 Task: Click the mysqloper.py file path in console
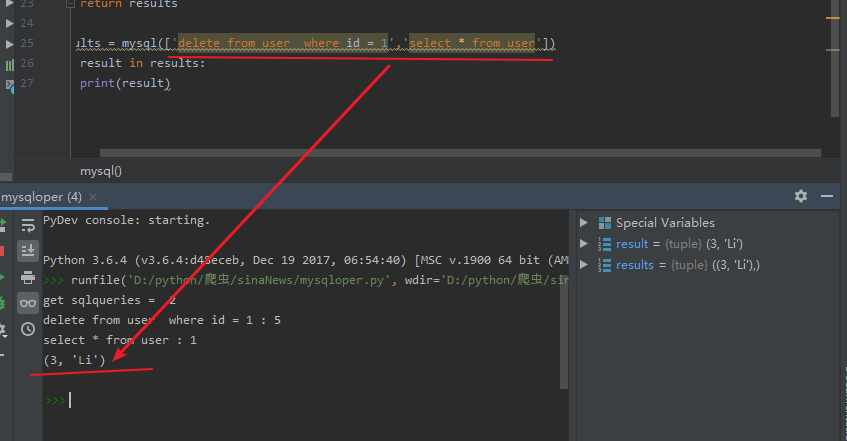pyautogui.click(x=258, y=280)
